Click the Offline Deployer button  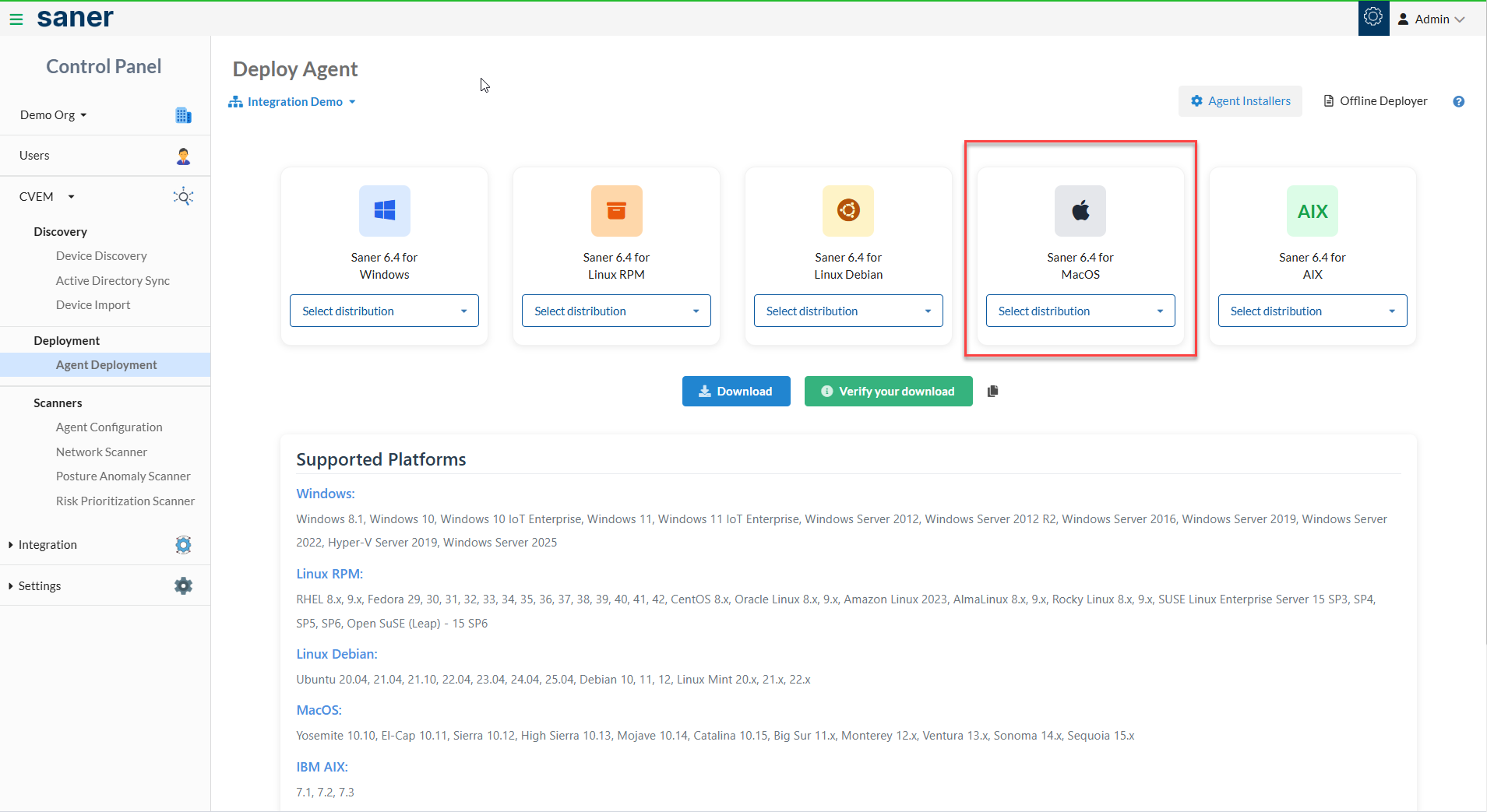pyautogui.click(x=1376, y=101)
